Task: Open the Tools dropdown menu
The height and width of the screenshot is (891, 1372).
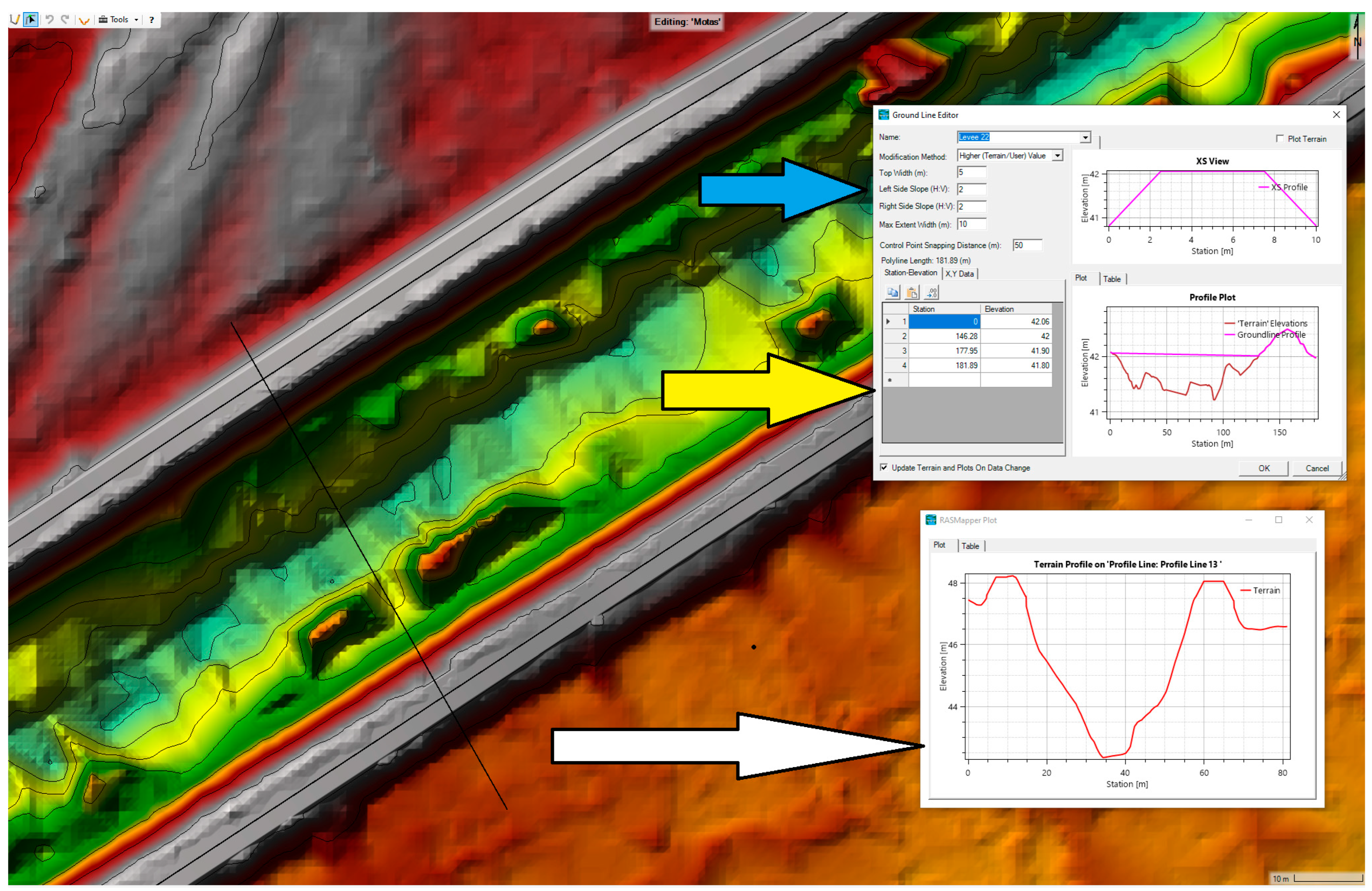Action: click(119, 20)
